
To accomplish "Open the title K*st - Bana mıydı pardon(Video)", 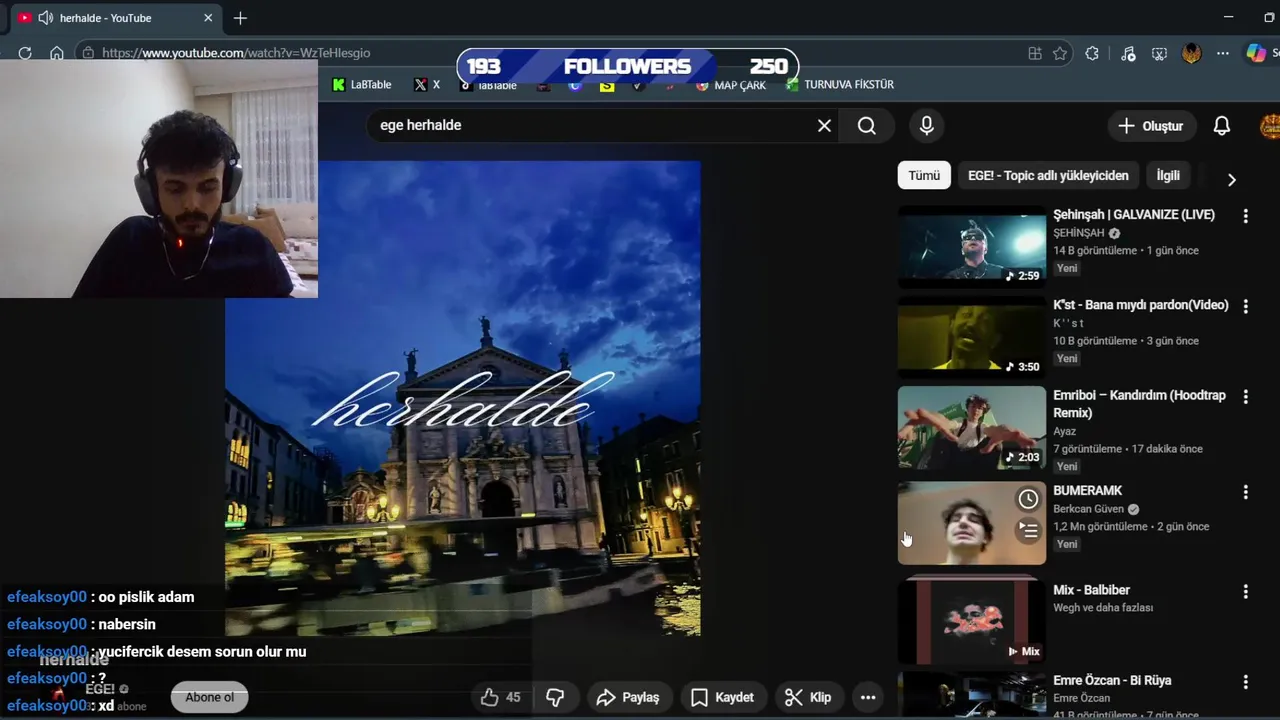I will pyautogui.click(x=1141, y=305).
